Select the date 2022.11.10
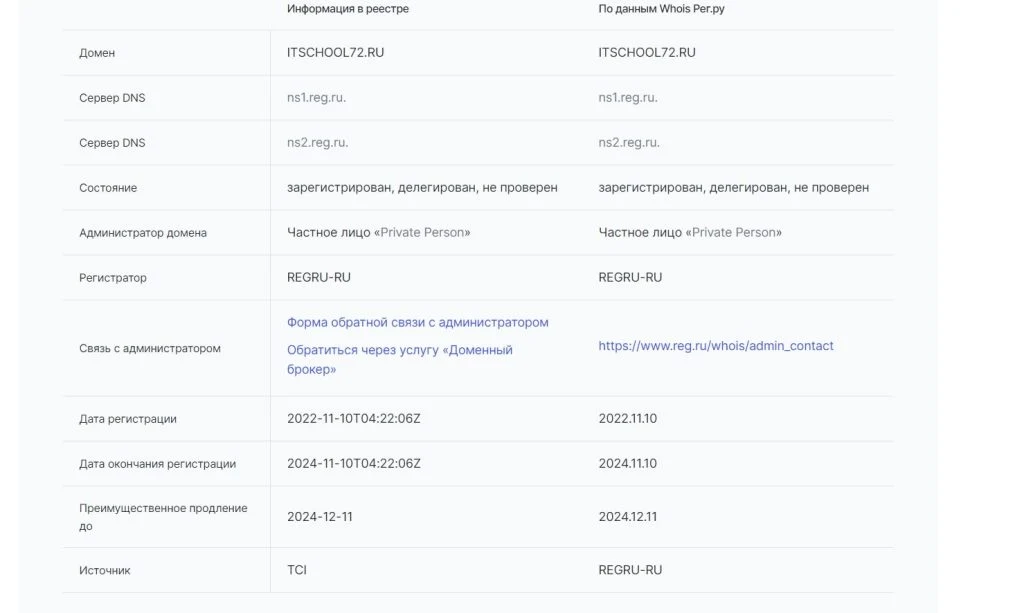Screen dimensions: 1024x613 click(628, 419)
